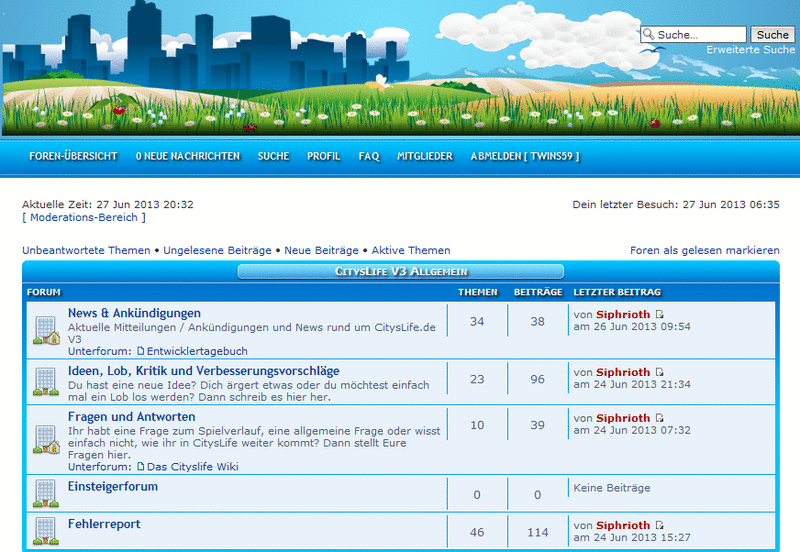Show Unbeantwortete Themen list
800x552 pixels.
(86, 250)
